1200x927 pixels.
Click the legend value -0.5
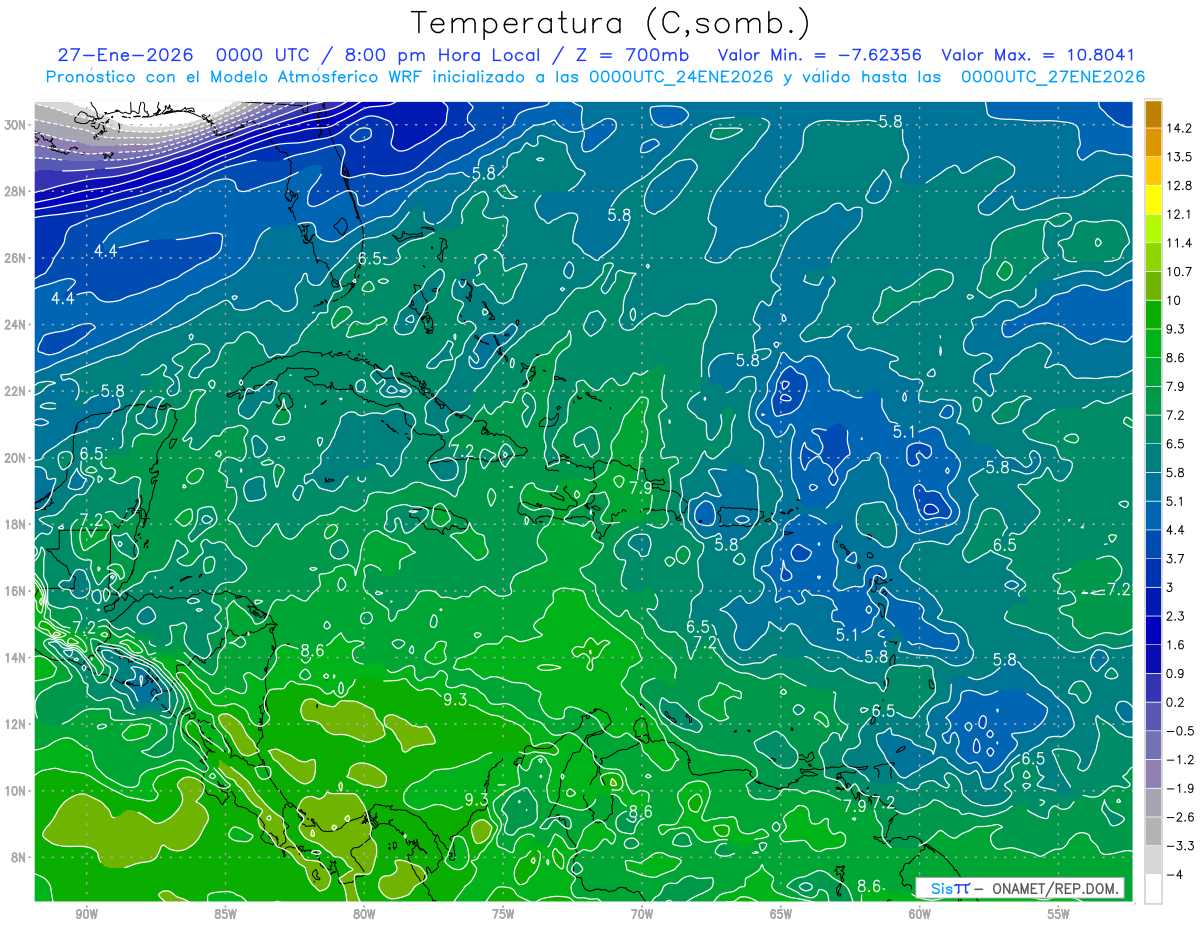point(1178,731)
